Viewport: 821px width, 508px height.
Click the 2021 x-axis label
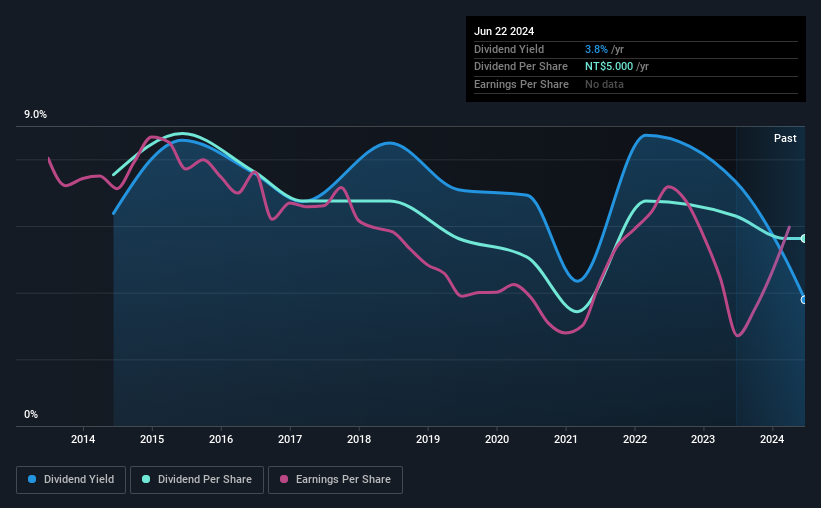(566, 439)
